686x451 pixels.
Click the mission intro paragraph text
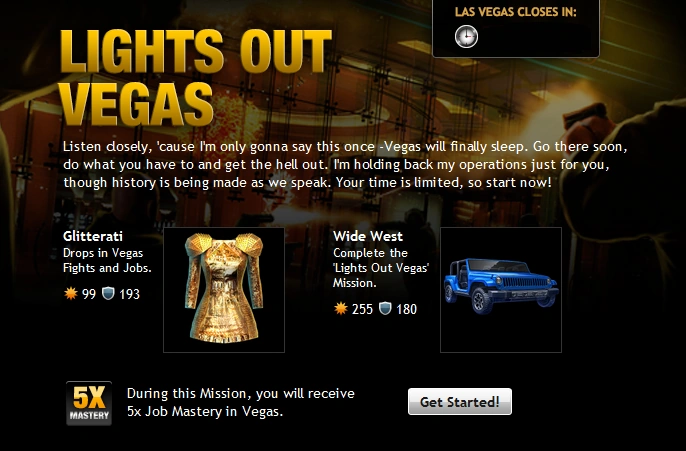click(345, 164)
